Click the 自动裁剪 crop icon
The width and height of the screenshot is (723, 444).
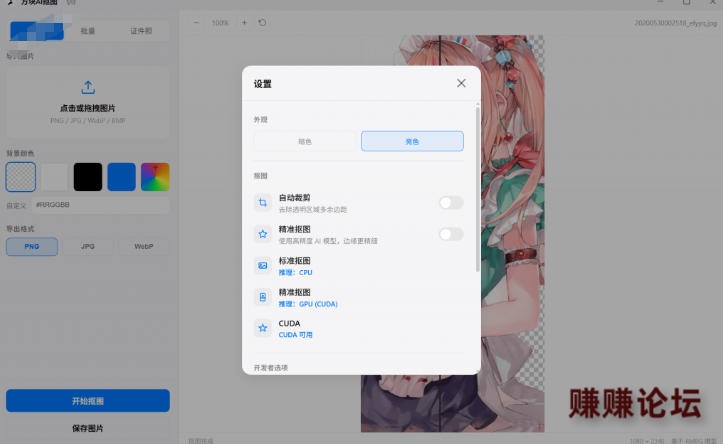coord(263,203)
